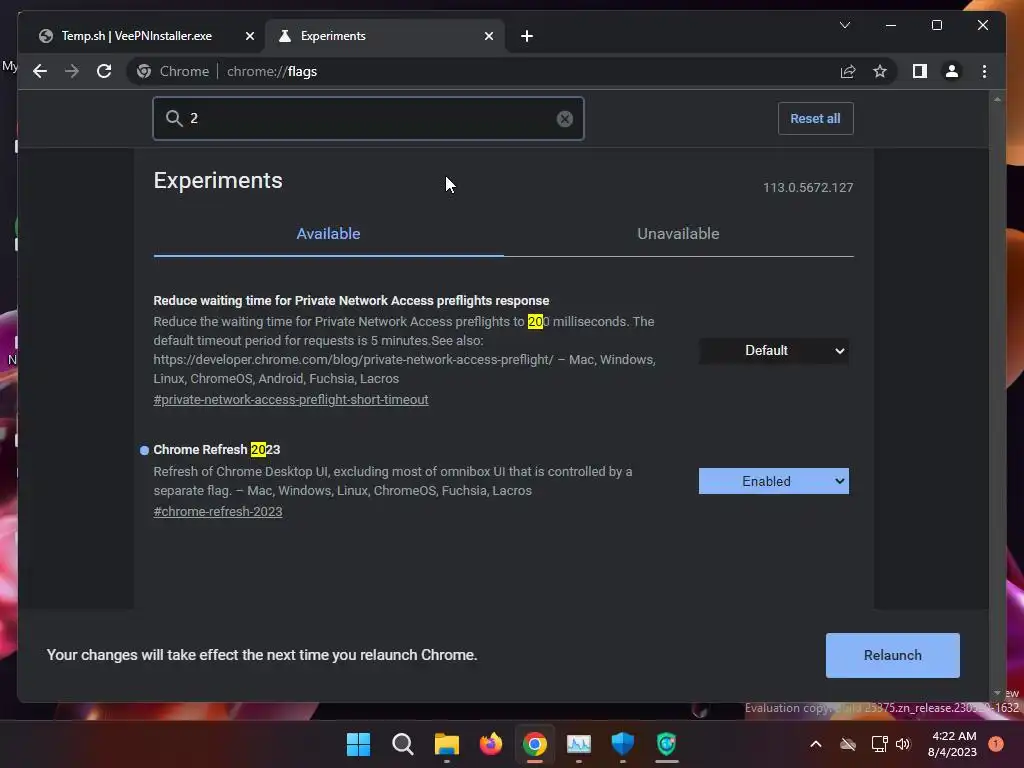Viewport: 1024px width, 768px height.
Task: Open the Chrome three-dot menu
Action: click(984, 71)
